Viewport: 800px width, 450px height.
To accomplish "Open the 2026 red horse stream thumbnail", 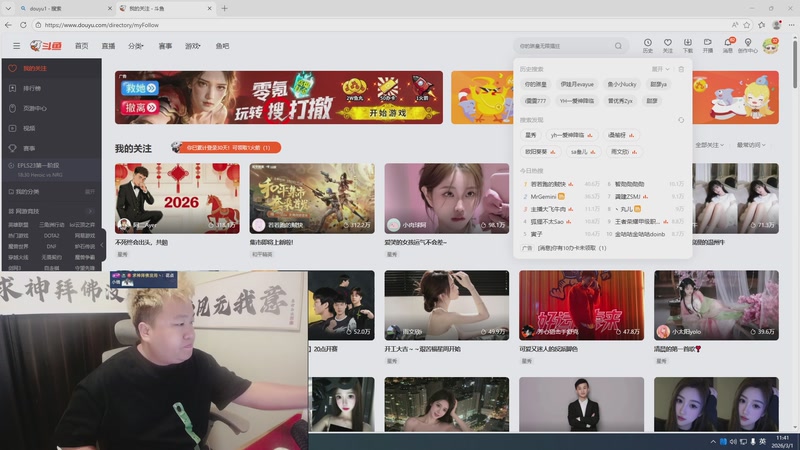I will pyautogui.click(x=177, y=198).
